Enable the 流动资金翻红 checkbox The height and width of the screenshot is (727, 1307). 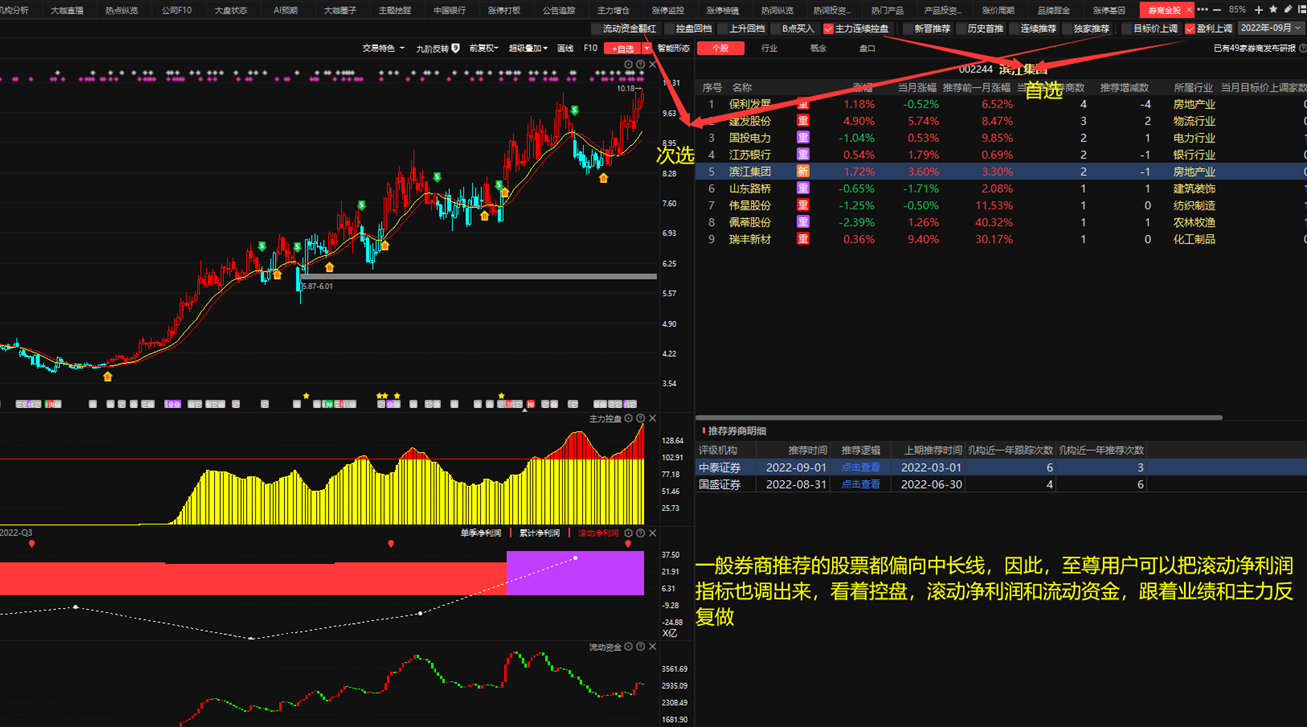tap(597, 29)
